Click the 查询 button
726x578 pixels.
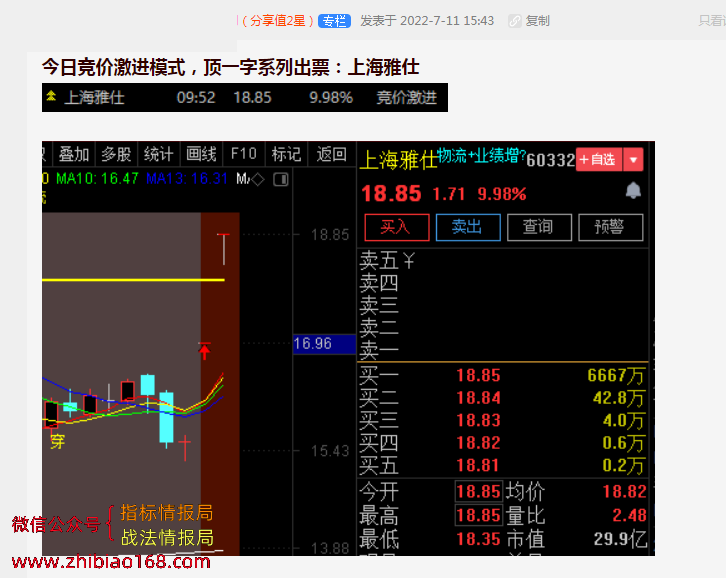point(539,227)
